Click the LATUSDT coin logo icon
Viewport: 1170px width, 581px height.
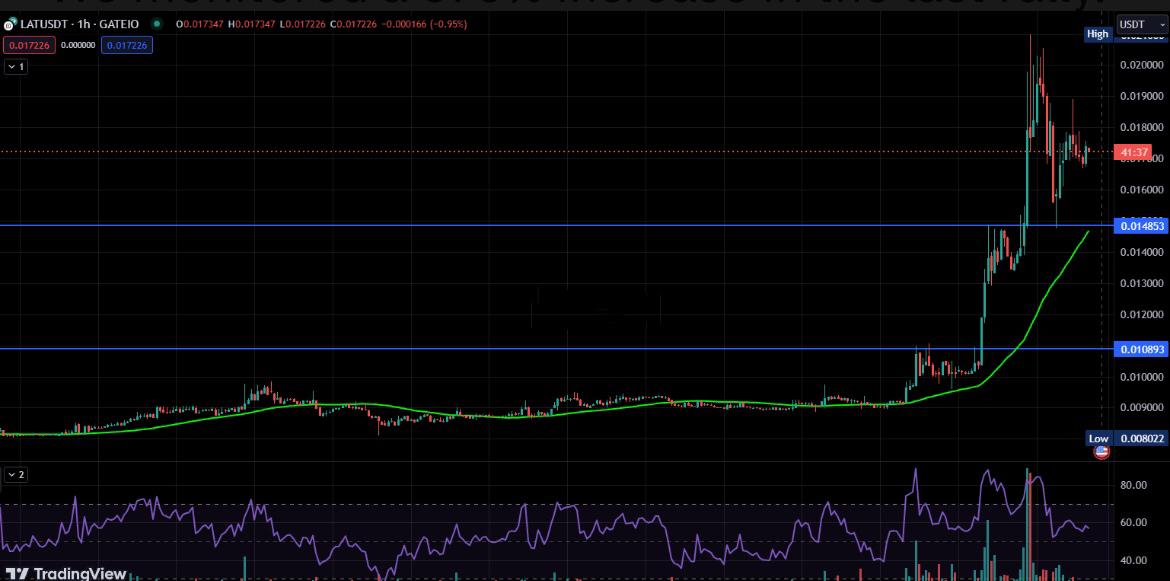(x=10, y=25)
